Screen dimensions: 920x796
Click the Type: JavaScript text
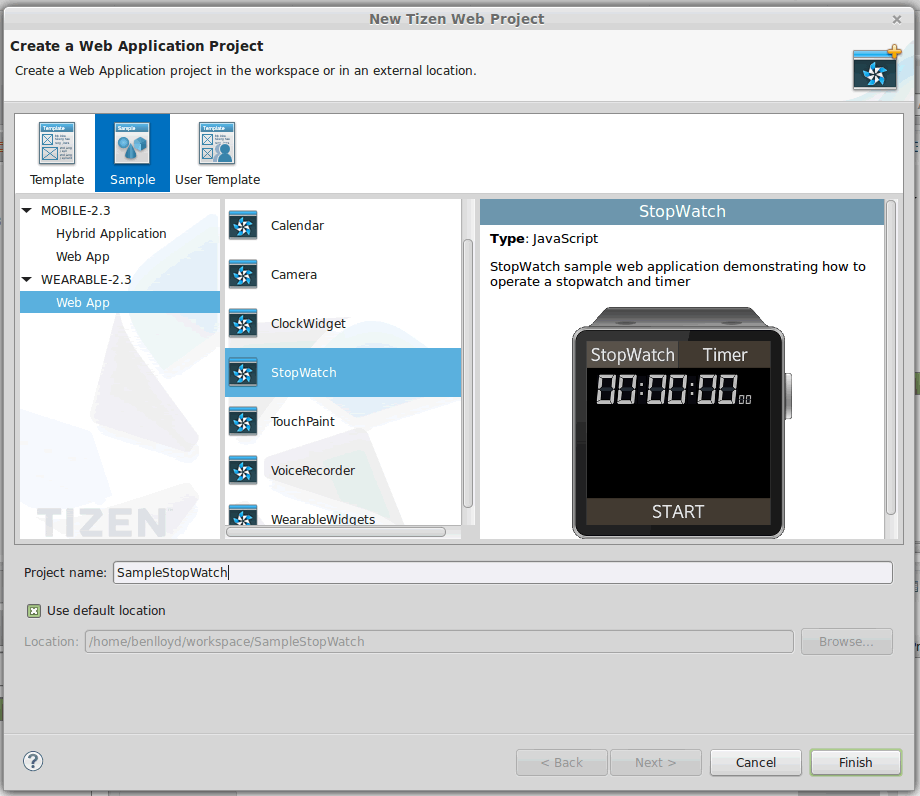click(544, 239)
